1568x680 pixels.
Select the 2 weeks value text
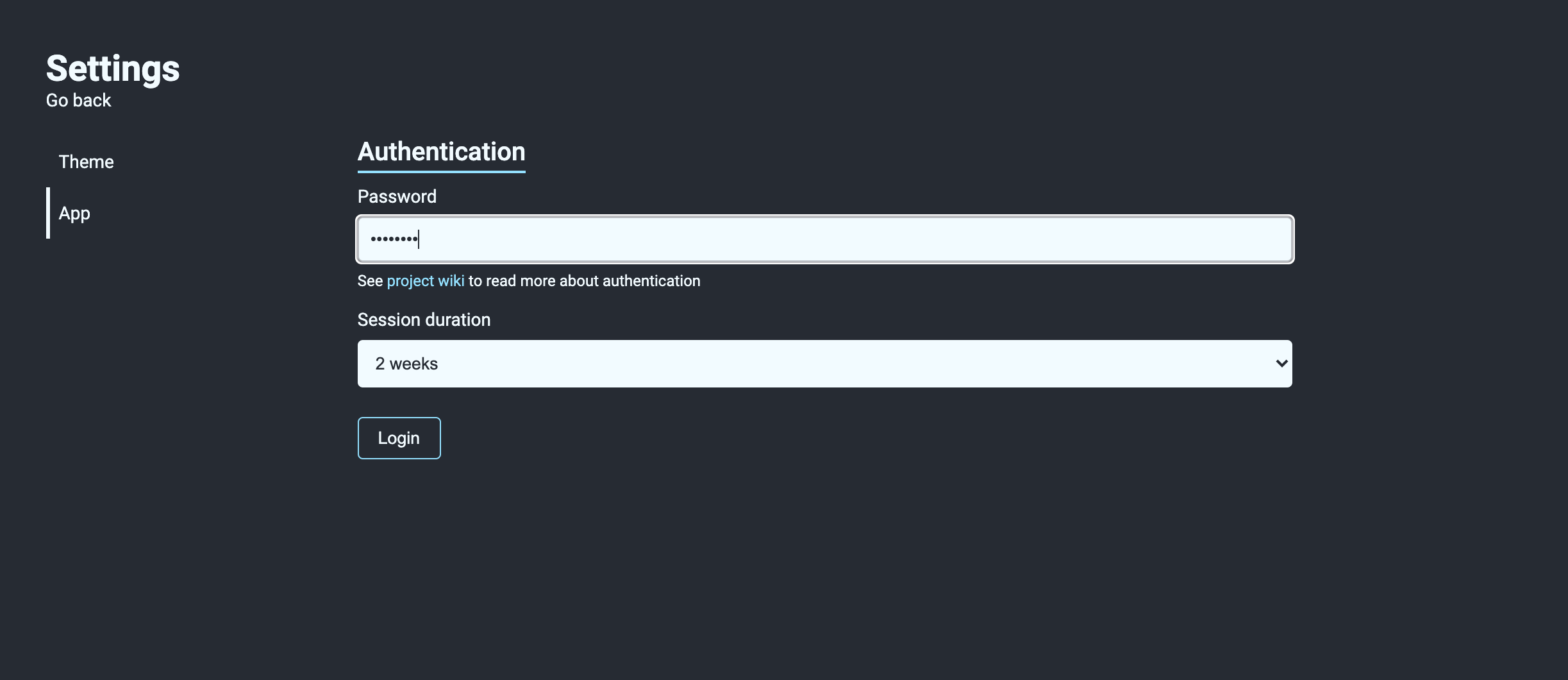point(406,364)
